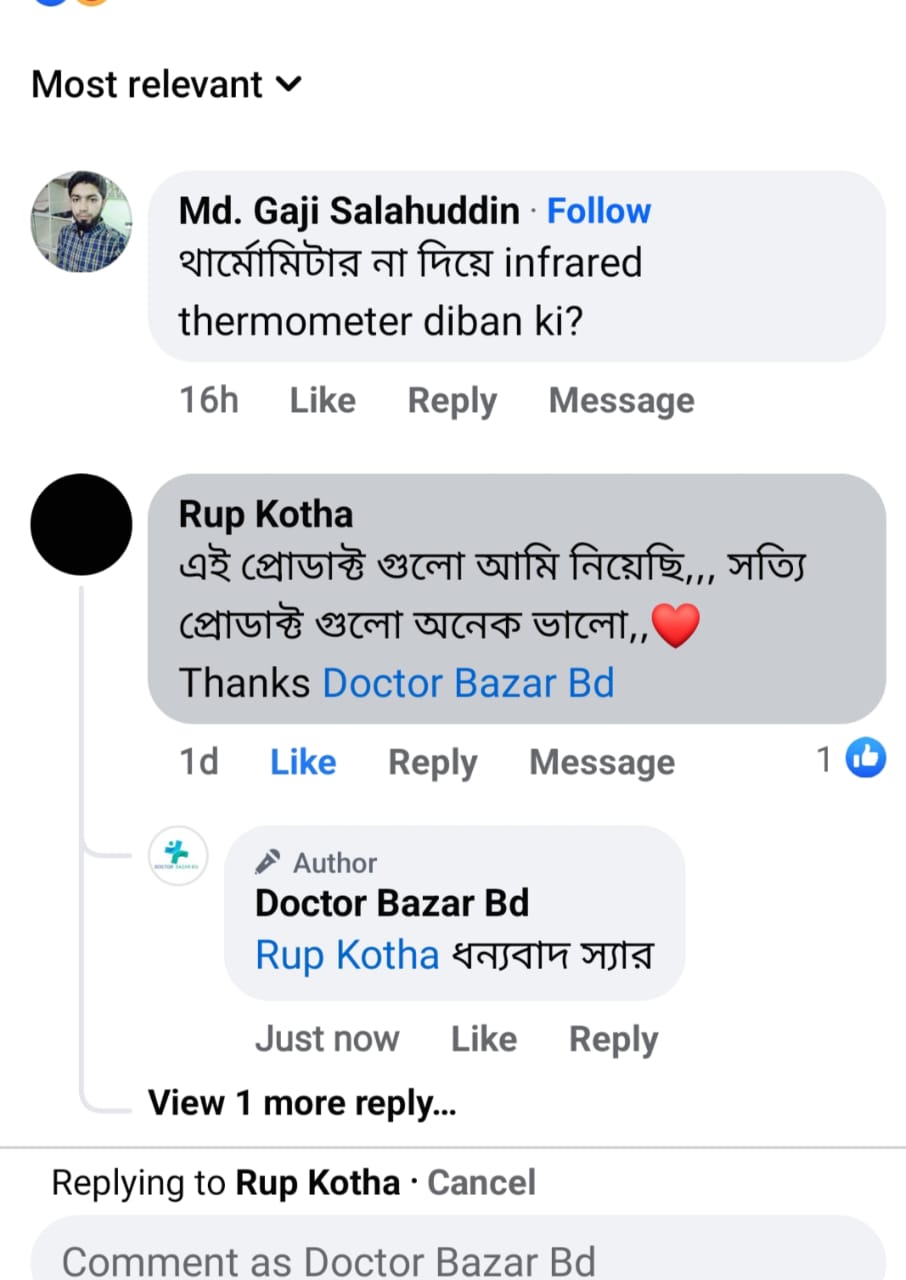Open Doctor Bazar Bd logo avatar
The image size is (906, 1280).
(x=178, y=856)
